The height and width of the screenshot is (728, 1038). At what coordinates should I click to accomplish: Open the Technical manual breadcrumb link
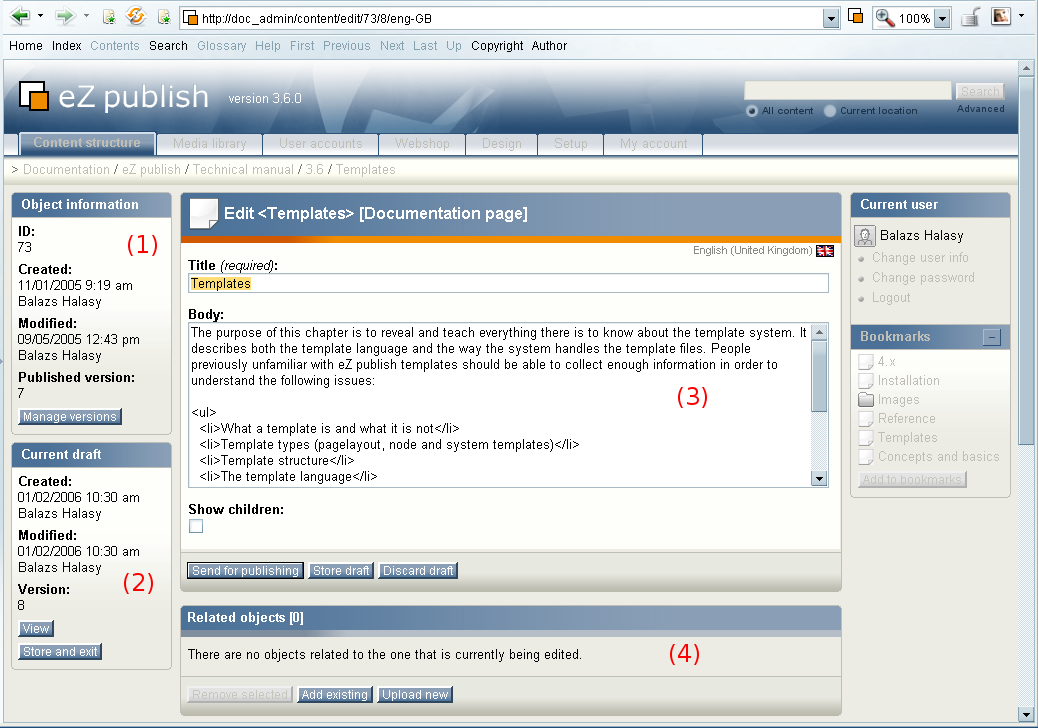[244, 169]
